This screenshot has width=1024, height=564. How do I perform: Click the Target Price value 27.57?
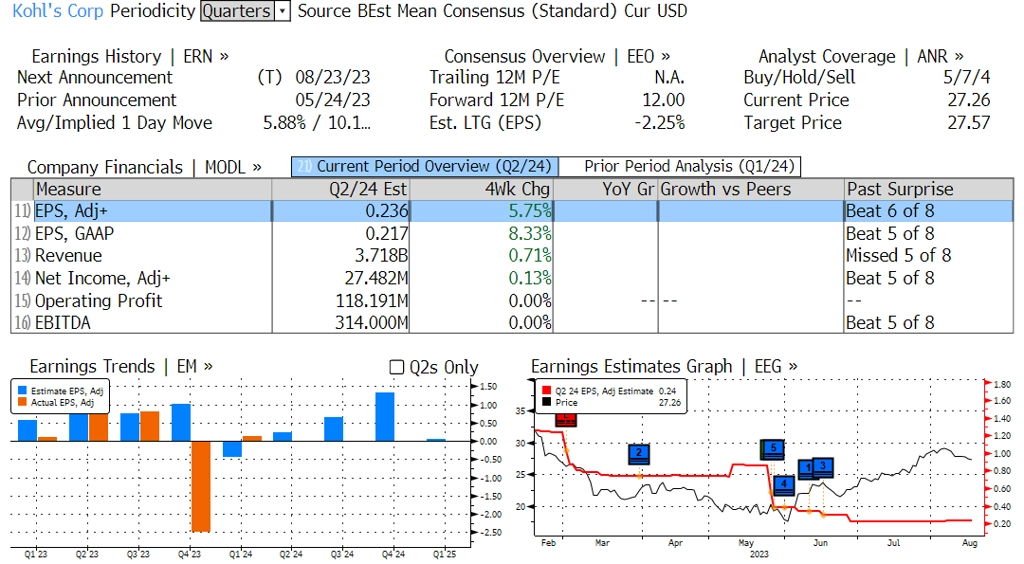point(969,123)
